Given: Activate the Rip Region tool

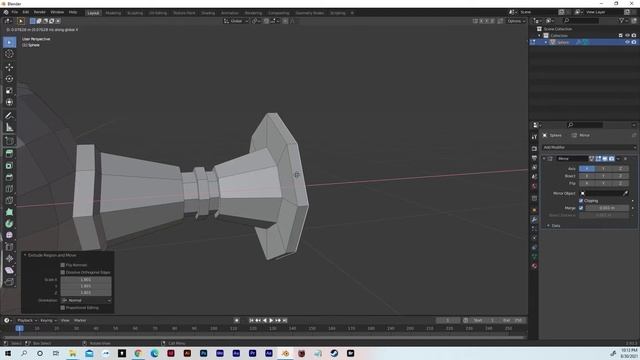Looking at the screenshot, I should [9, 282].
